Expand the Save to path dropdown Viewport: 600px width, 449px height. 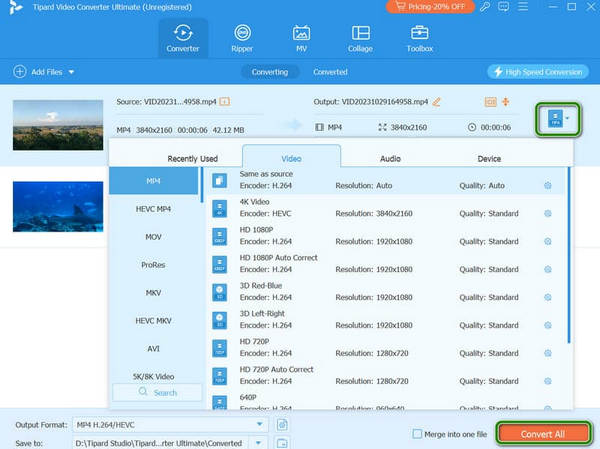click(x=258, y=443)
